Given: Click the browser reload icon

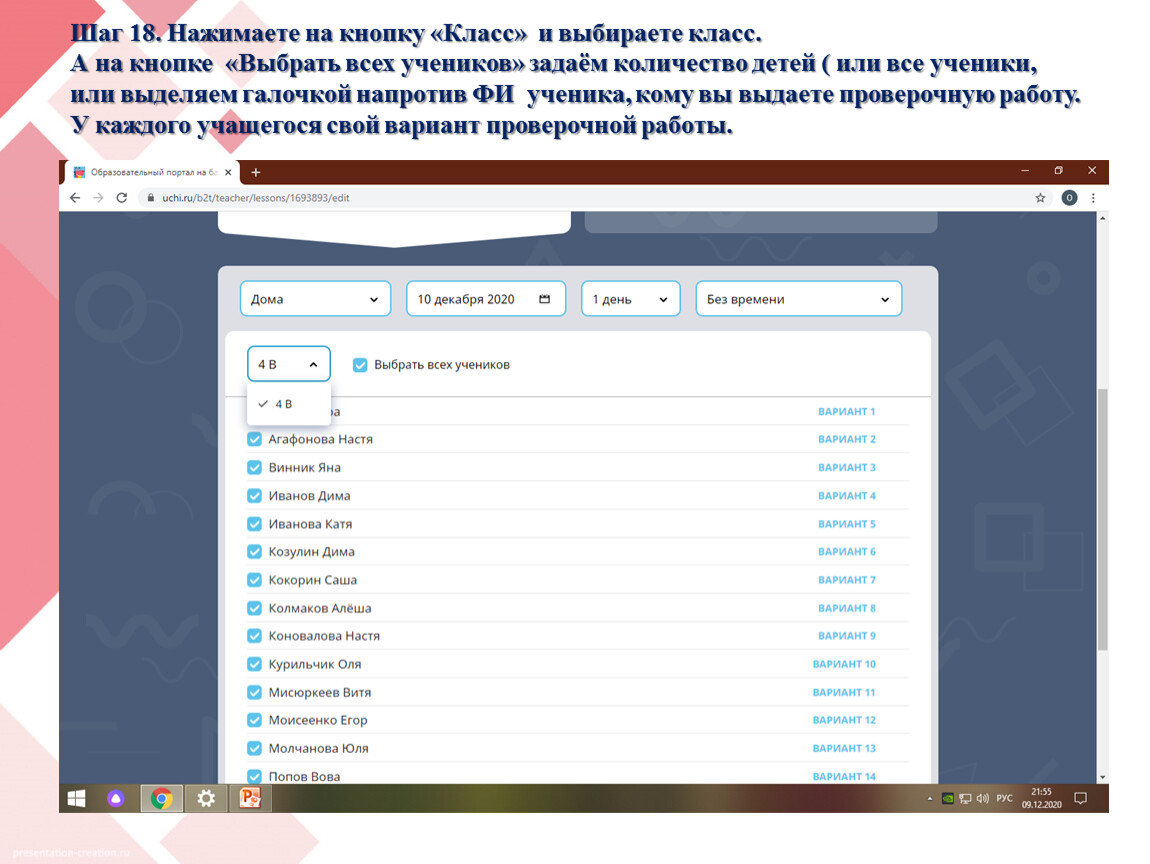Looking at the screenshot, I should tap(122, 198).
